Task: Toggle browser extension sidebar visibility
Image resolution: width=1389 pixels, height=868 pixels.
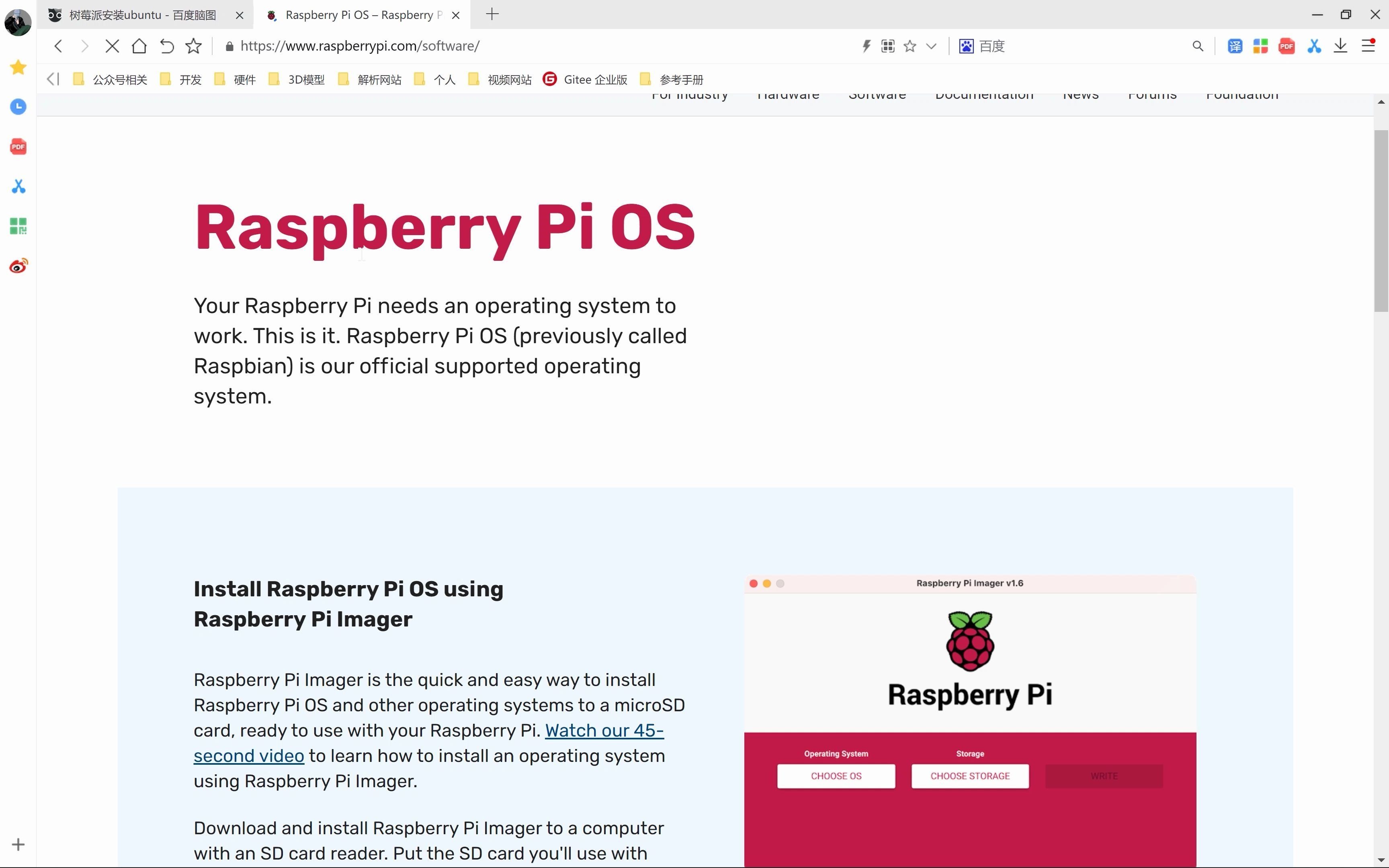Action: click(x=52, y=79)
